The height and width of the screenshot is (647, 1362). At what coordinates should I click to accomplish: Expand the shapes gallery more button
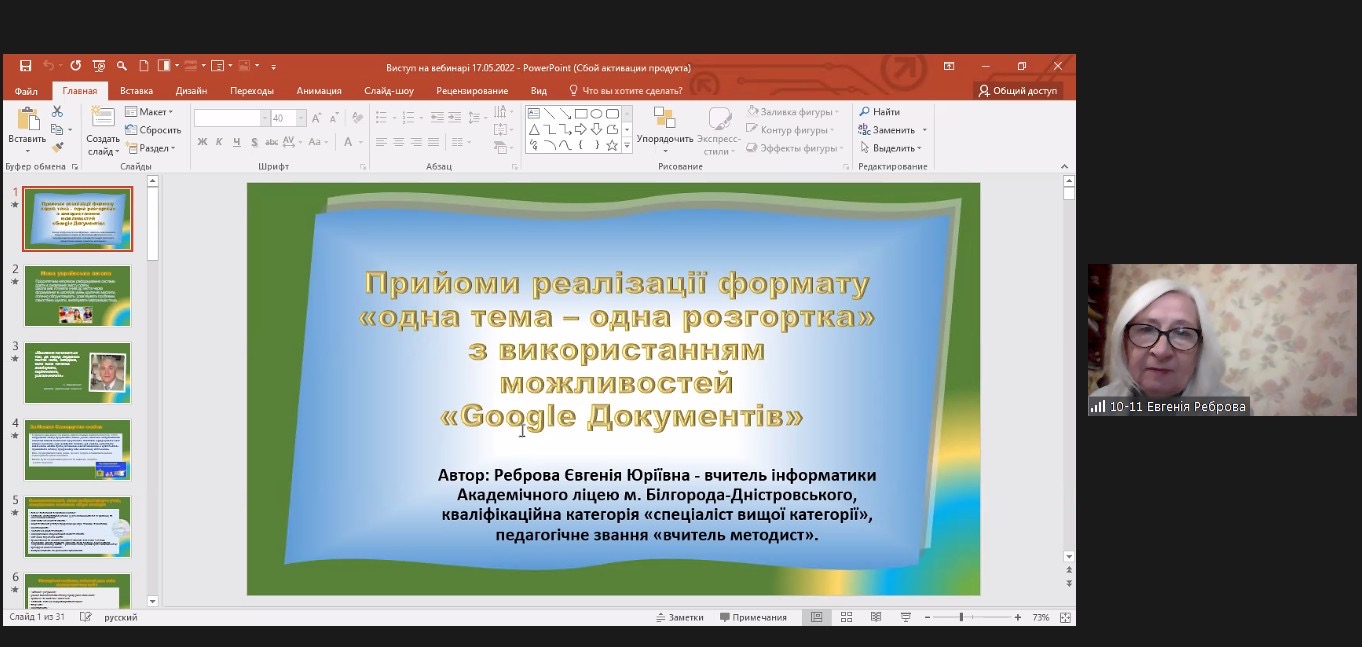pos(627,146)
